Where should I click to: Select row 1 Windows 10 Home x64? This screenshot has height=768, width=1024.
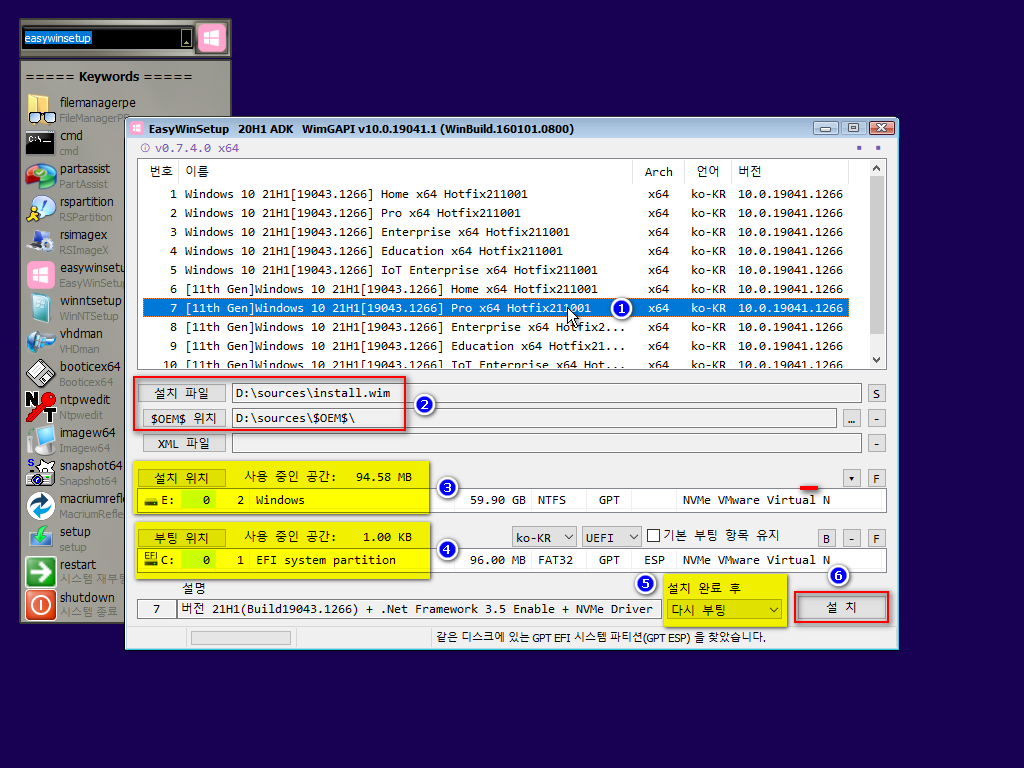496,194
